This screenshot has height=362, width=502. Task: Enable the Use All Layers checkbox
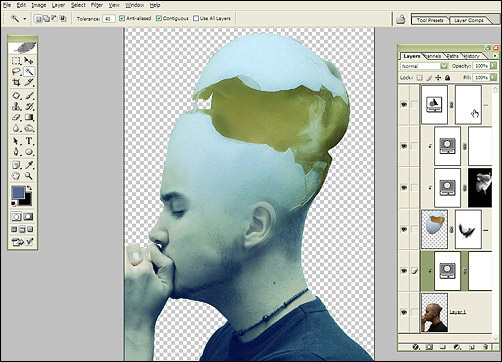point(196,18)
